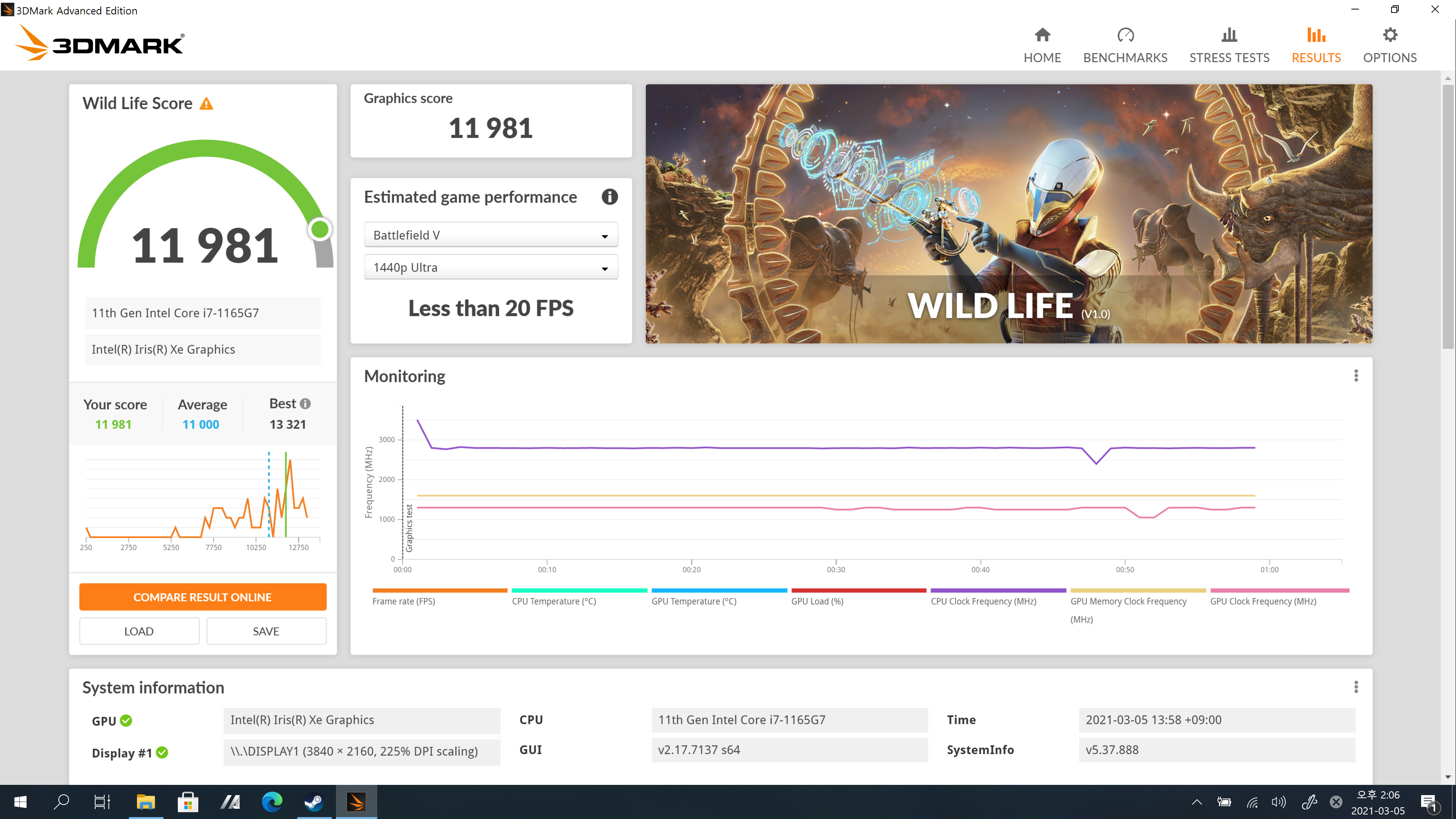Show hidden system tray icons chevron
This screenshot has width=1456, height=819.
[1197, 802]
